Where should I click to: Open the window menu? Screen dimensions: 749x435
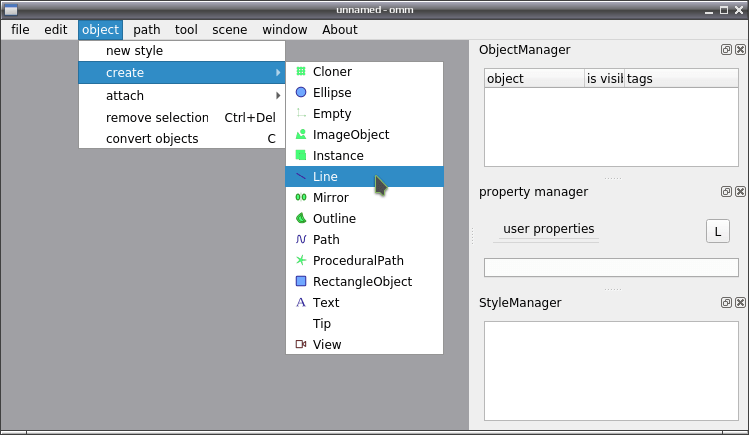285,30
